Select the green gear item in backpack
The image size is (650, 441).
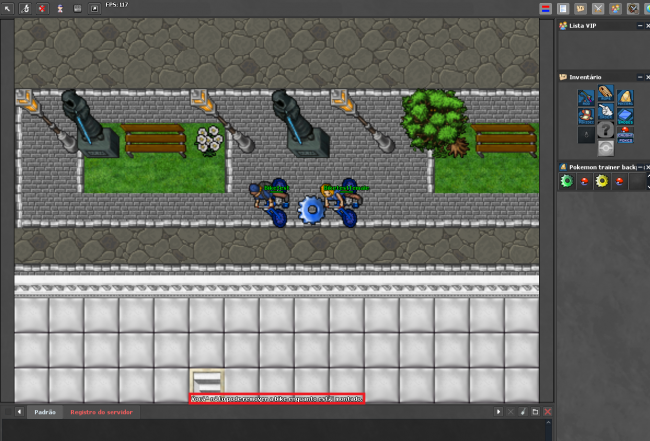coord(567,181)
